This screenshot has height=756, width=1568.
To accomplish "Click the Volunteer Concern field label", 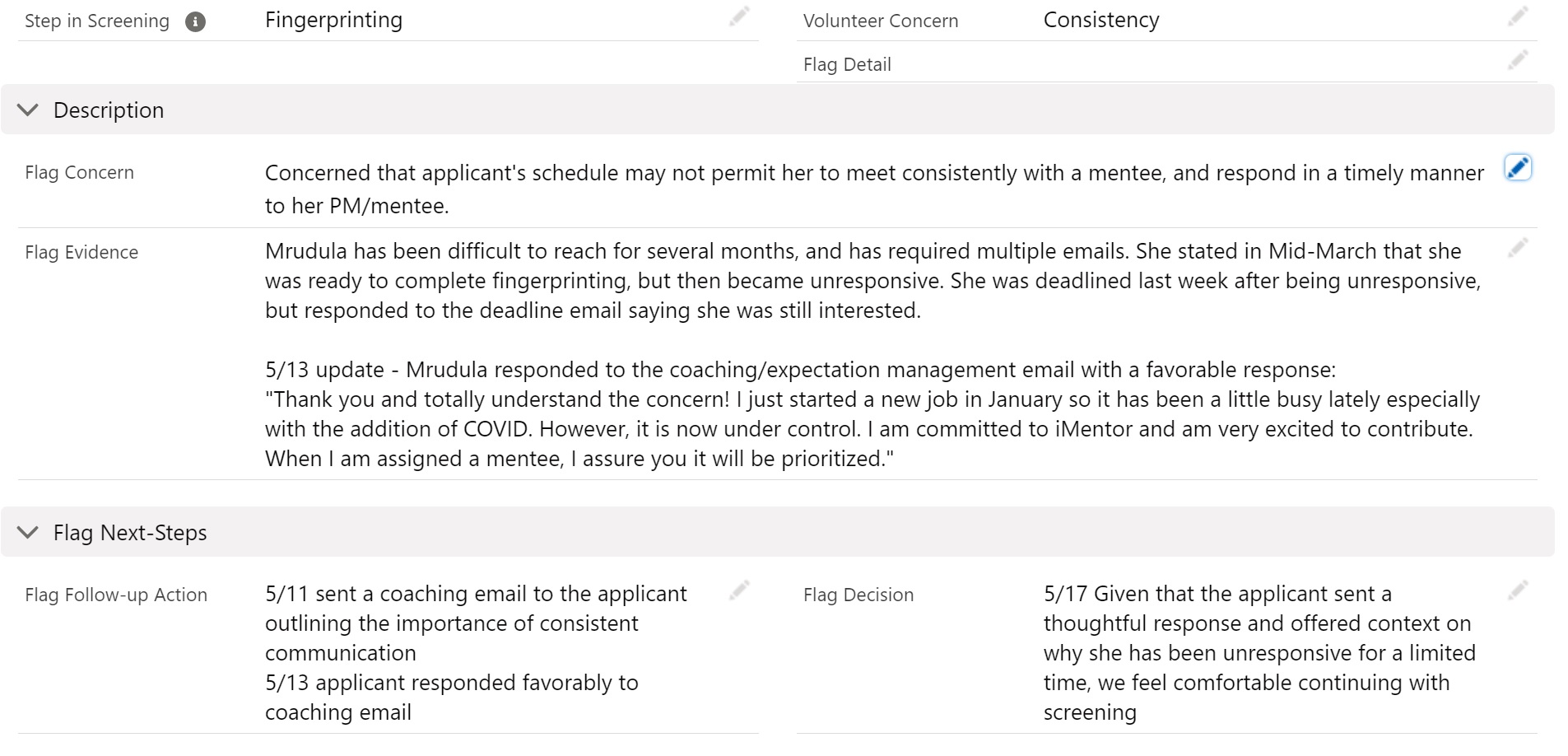I will pos(880,21).
